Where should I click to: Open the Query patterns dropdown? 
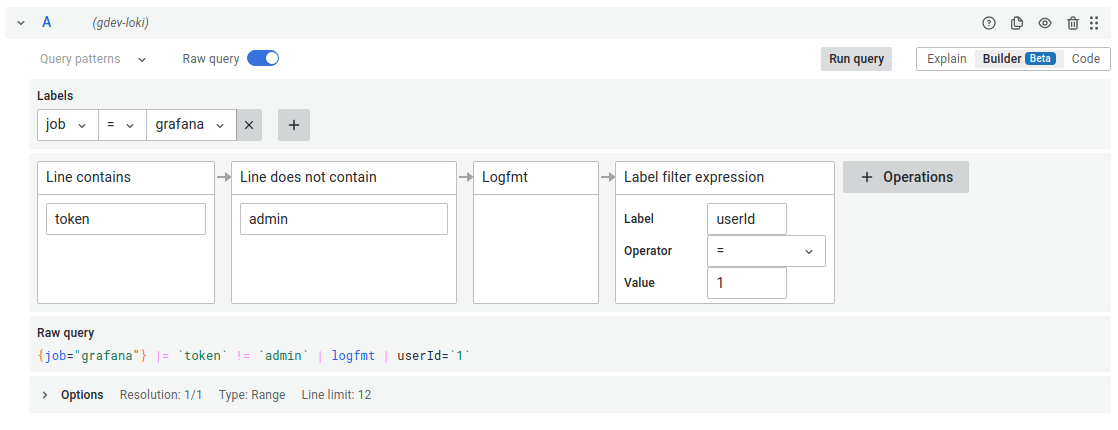click(x=93, y=59)
